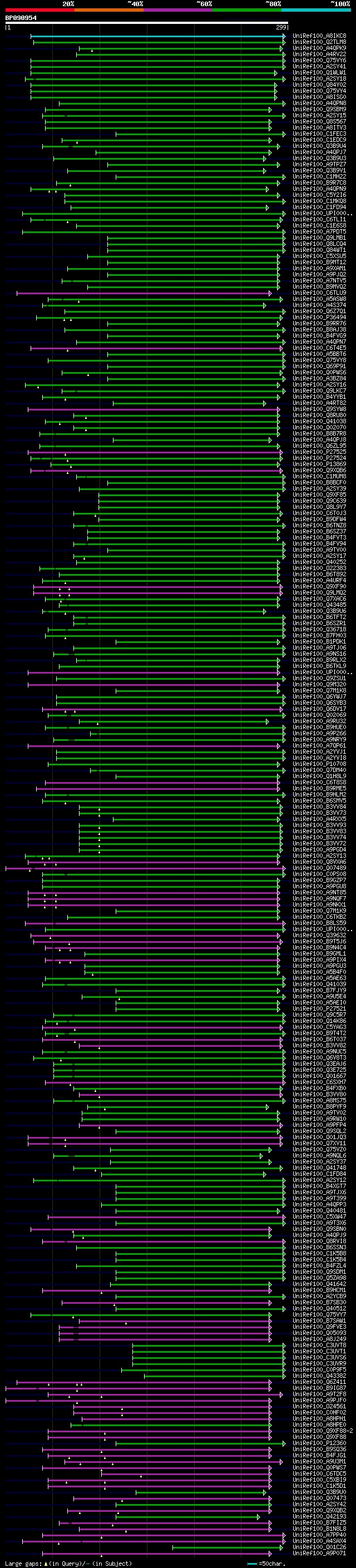Click the green ~80% legend segment

(247, 10)
